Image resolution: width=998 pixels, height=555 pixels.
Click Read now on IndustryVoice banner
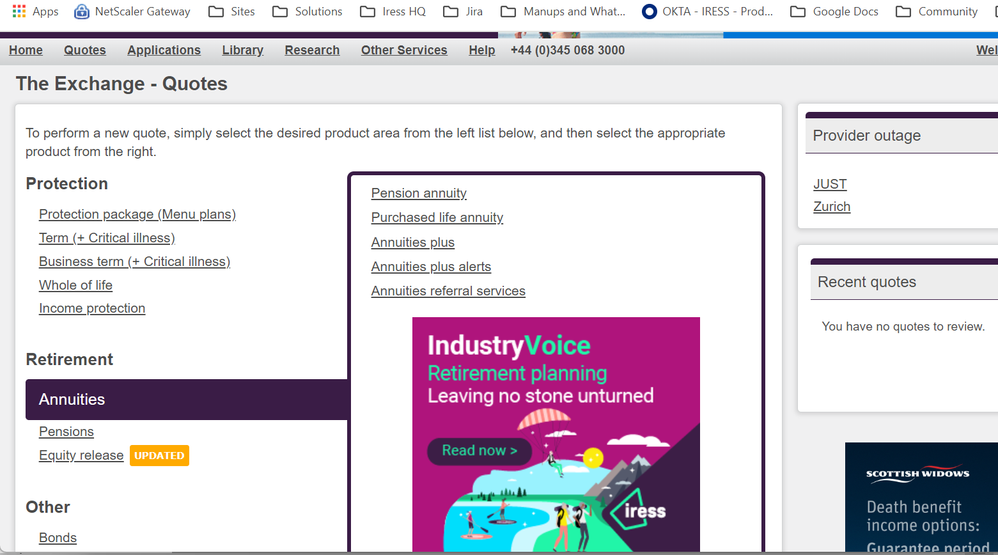coord(479,451)
